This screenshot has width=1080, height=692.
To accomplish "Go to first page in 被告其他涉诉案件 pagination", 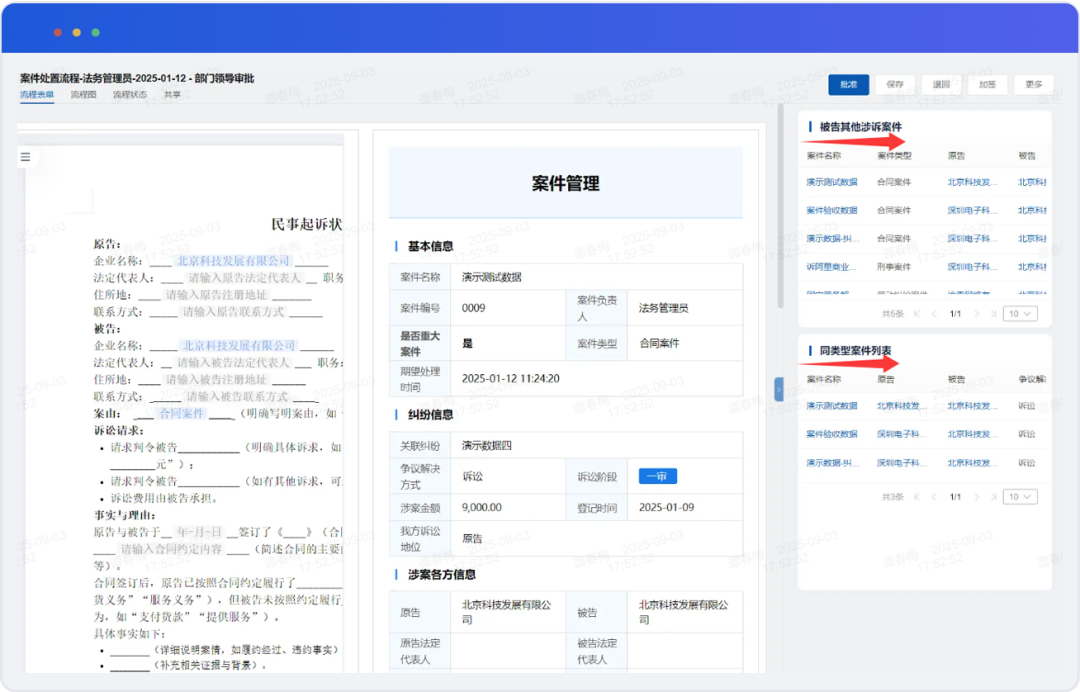I will [x=917, y=314].
